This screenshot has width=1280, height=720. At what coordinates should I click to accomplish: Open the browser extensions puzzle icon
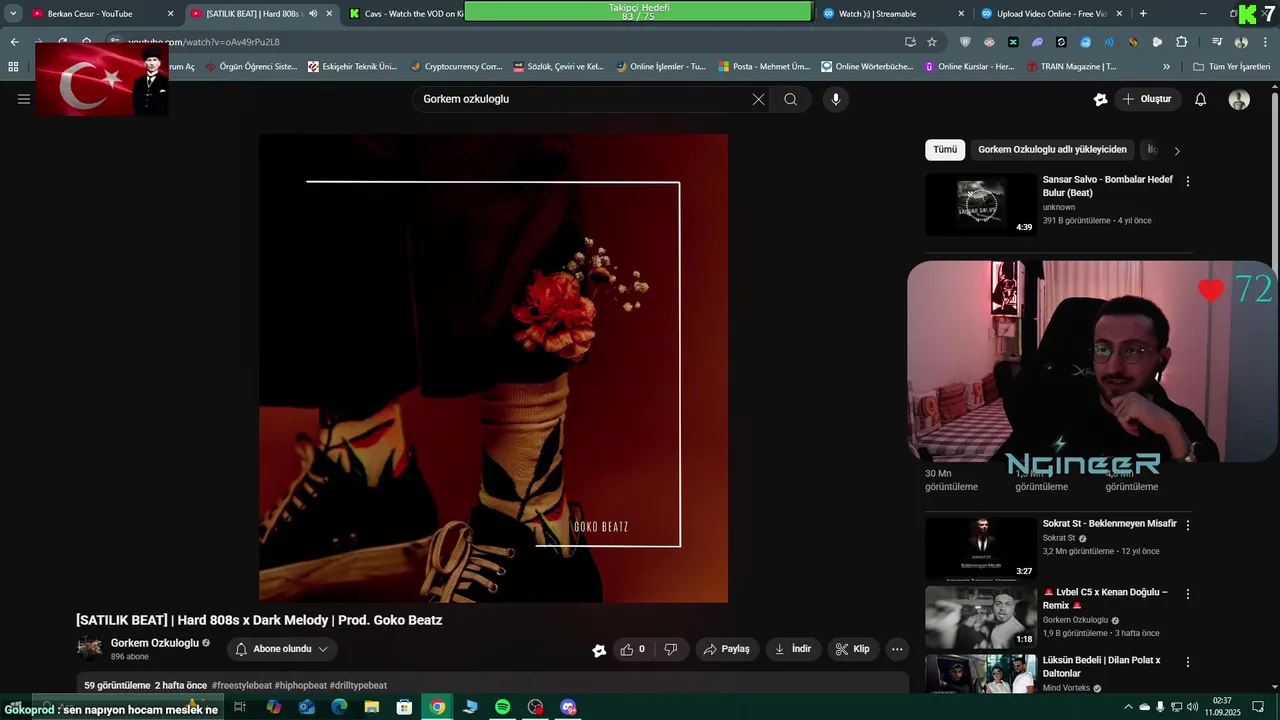tap(1181, 42)
